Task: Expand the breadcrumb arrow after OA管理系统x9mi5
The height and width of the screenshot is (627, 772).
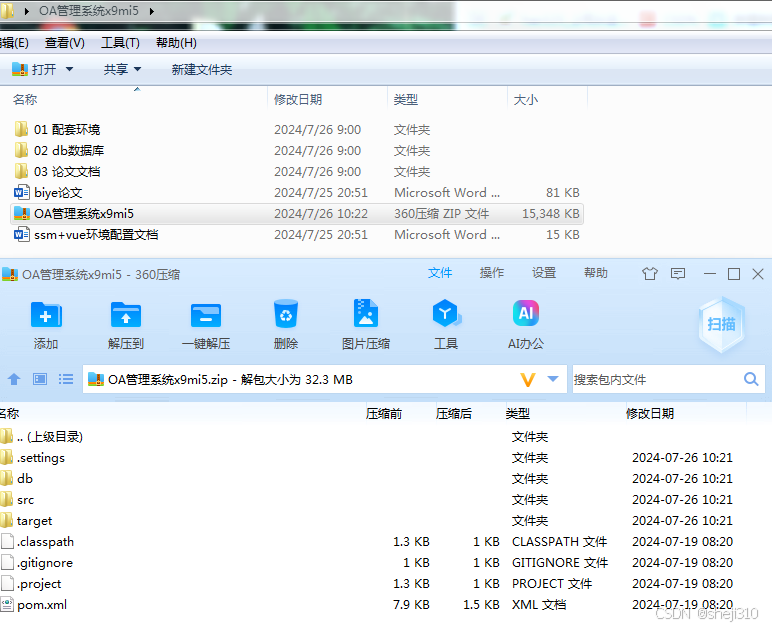Action: pyautogui.click(x=152, y=11)
